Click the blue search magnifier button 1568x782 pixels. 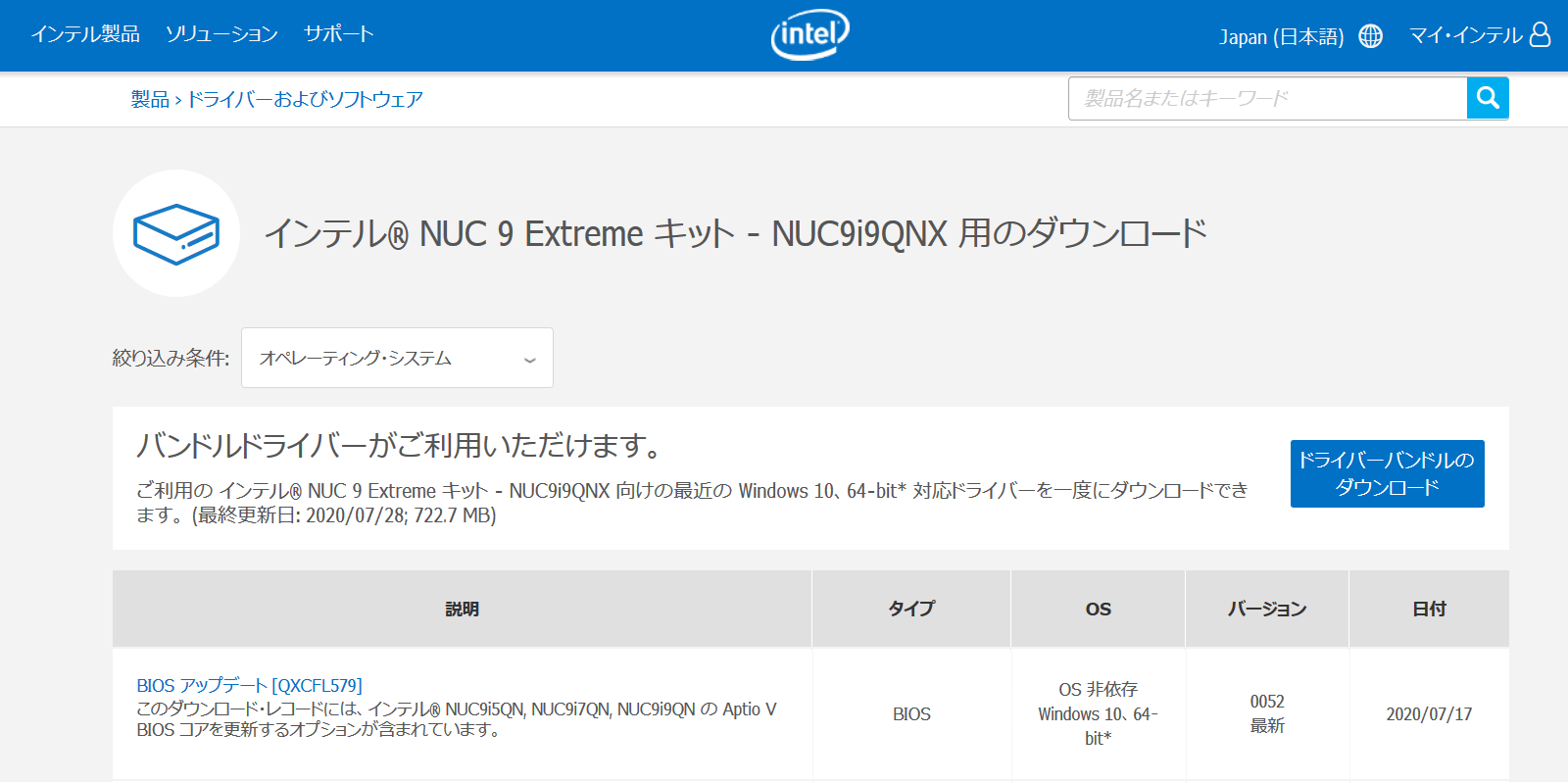tap(1488, 98)
